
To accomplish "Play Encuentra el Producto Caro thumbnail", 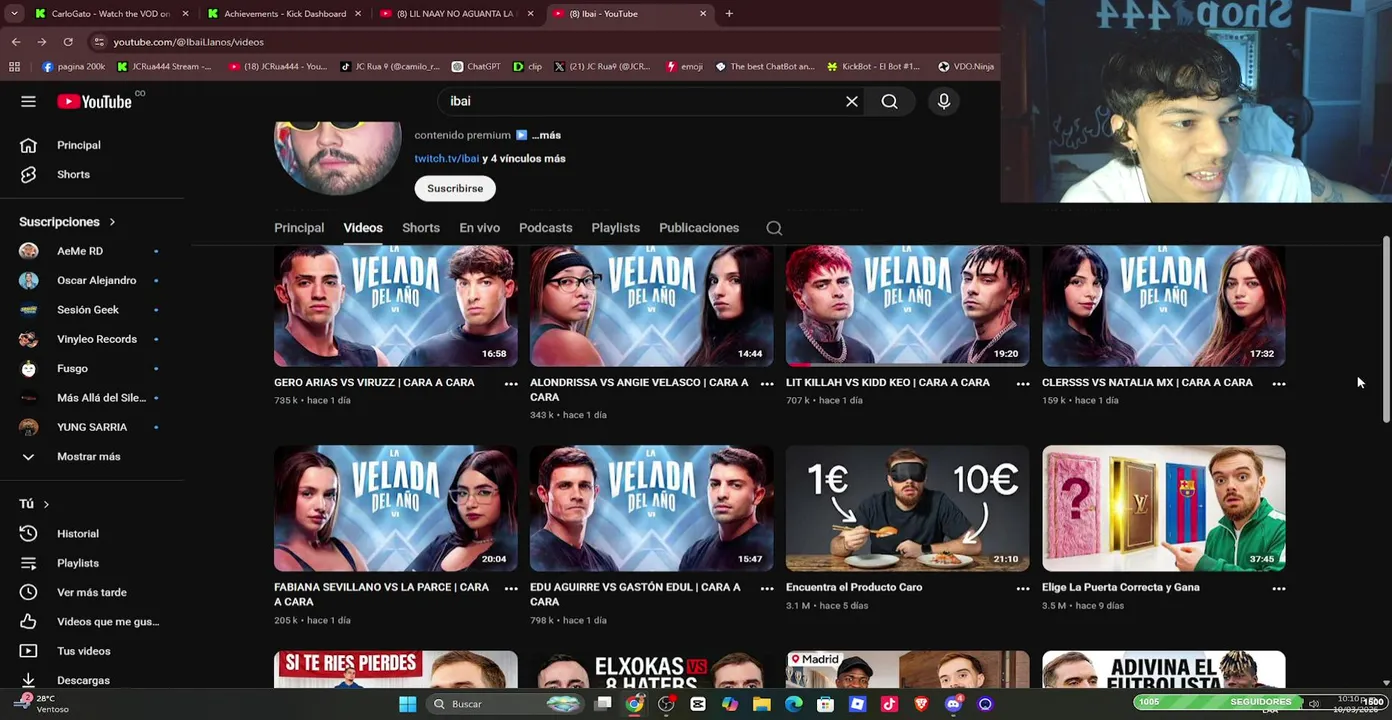I will [x=907, y=508].
